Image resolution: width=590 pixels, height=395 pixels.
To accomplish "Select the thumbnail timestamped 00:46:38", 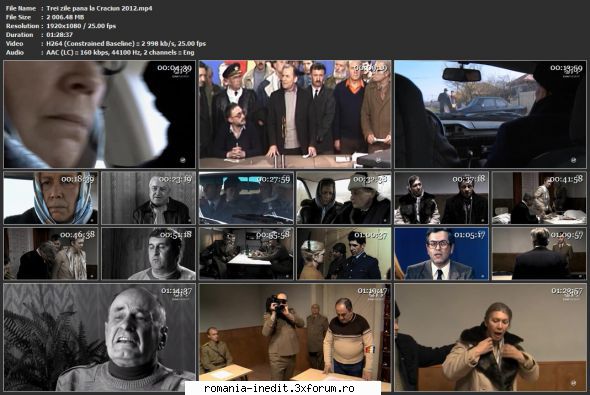I will click(x=51, y=254).
